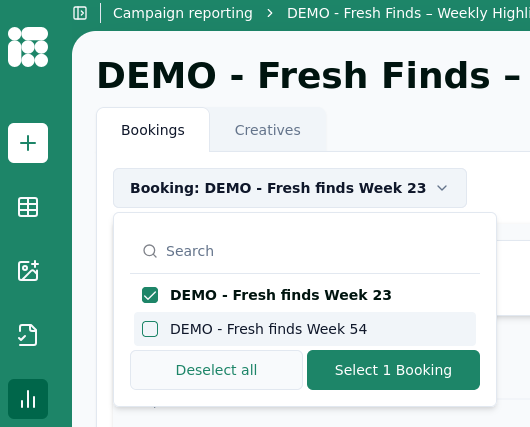This screenshot has height=427, width=530.
Task: Uncheck DEMO - Fresh finds Week 23
Action: coord(150,295)
